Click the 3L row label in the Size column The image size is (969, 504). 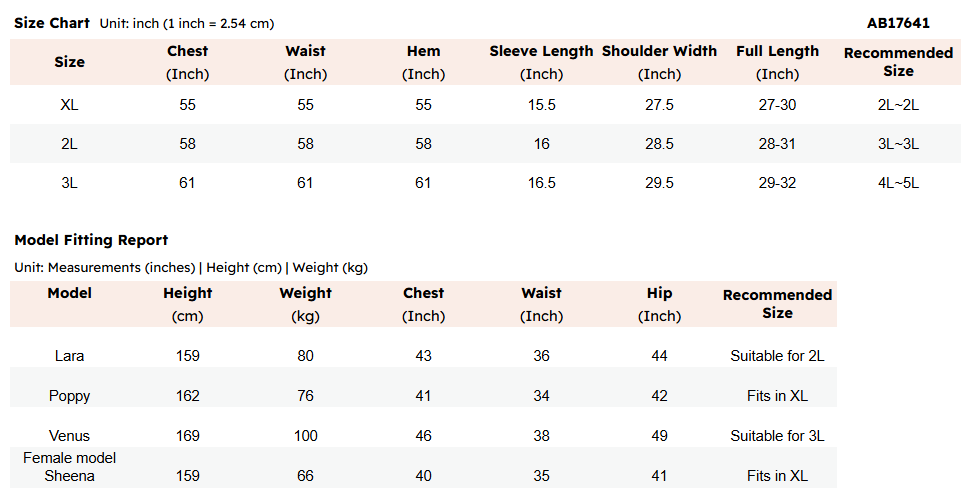69,183
